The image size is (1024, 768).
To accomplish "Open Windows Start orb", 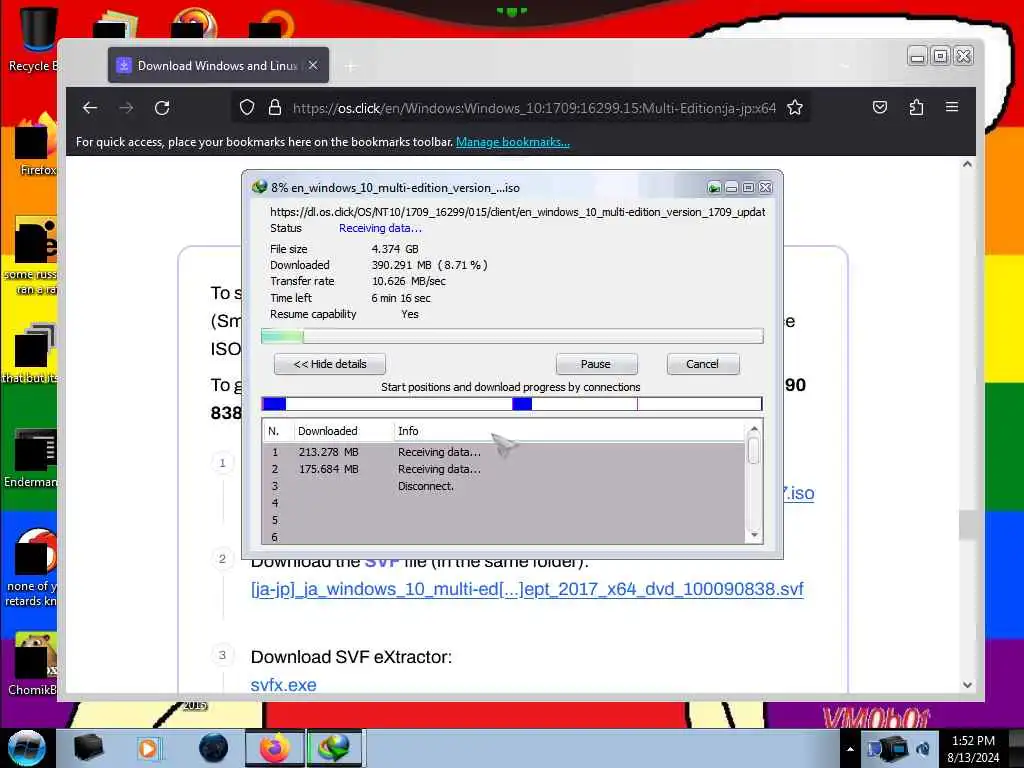I will pos(27,748).
